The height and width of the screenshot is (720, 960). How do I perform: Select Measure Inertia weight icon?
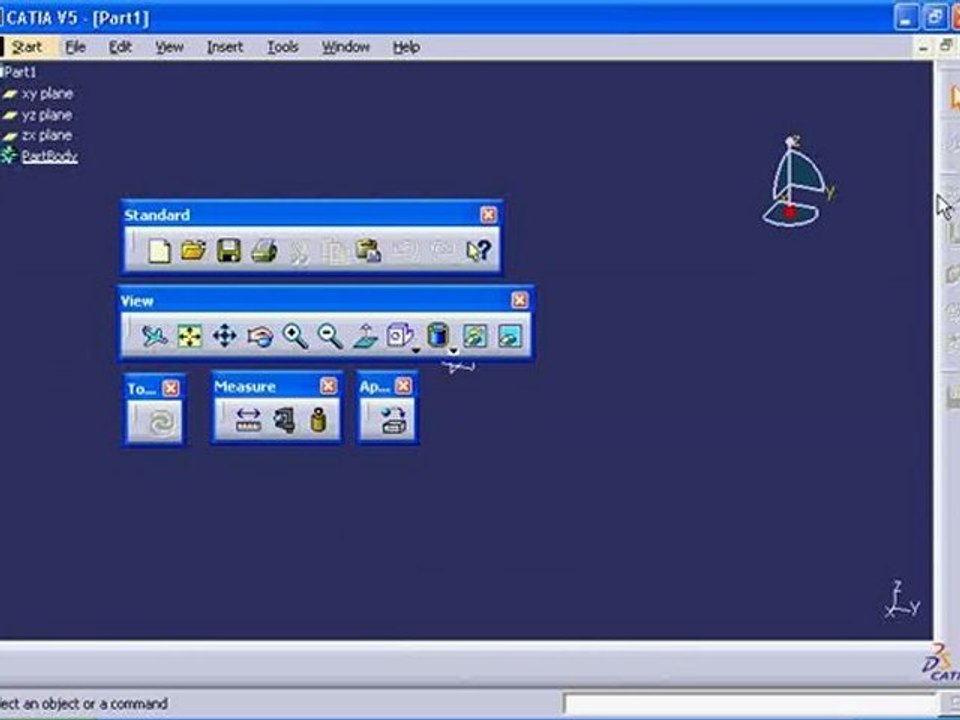318,420
